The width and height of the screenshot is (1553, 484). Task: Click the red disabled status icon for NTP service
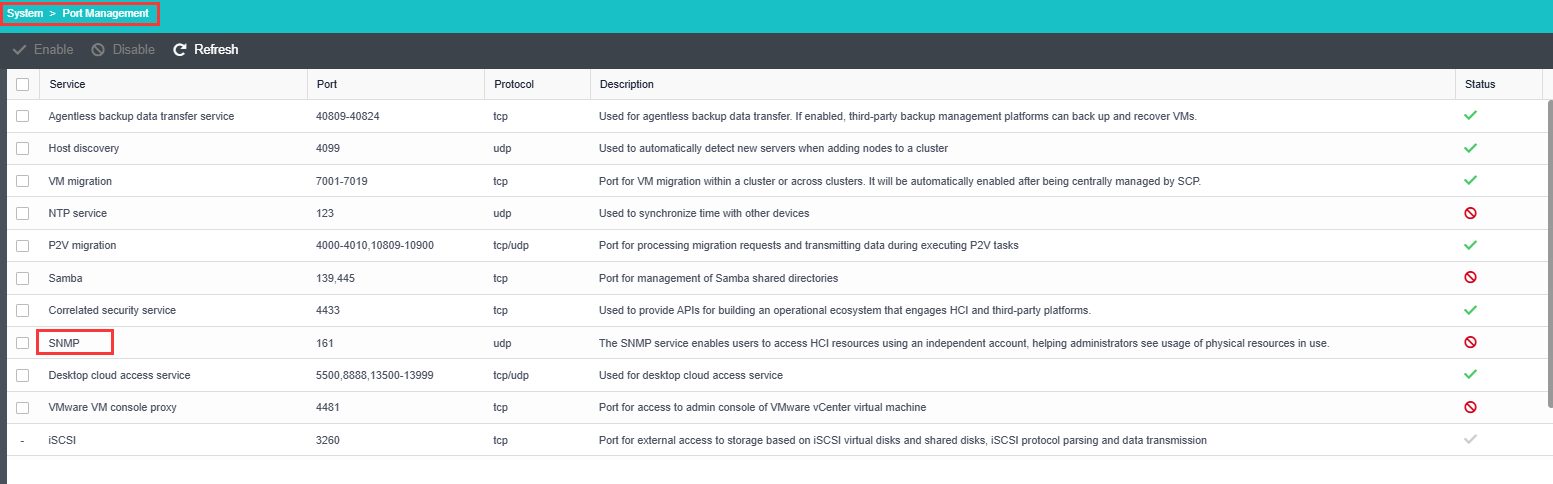(1470, 213)
